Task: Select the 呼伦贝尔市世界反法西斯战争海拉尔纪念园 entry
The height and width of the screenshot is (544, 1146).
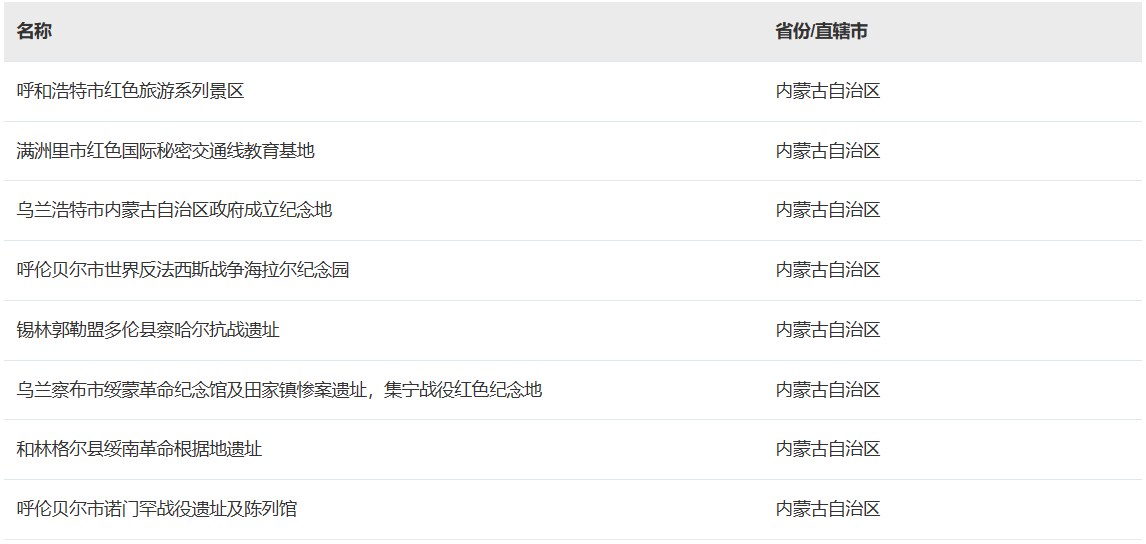Action: 183,270
